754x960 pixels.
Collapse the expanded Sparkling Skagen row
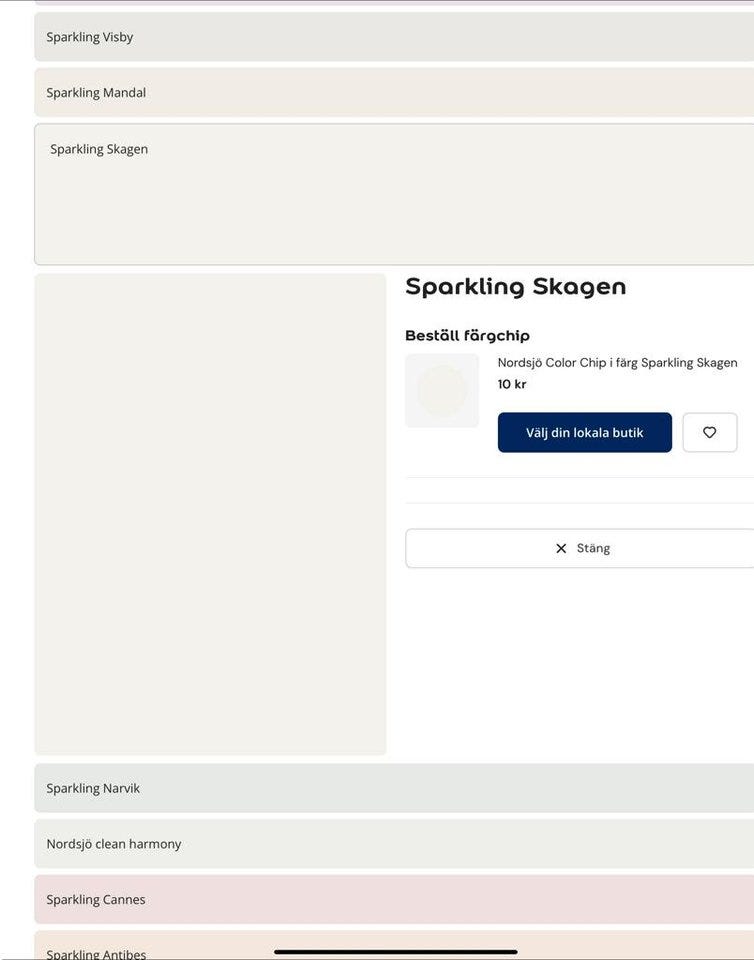[394, 194]
